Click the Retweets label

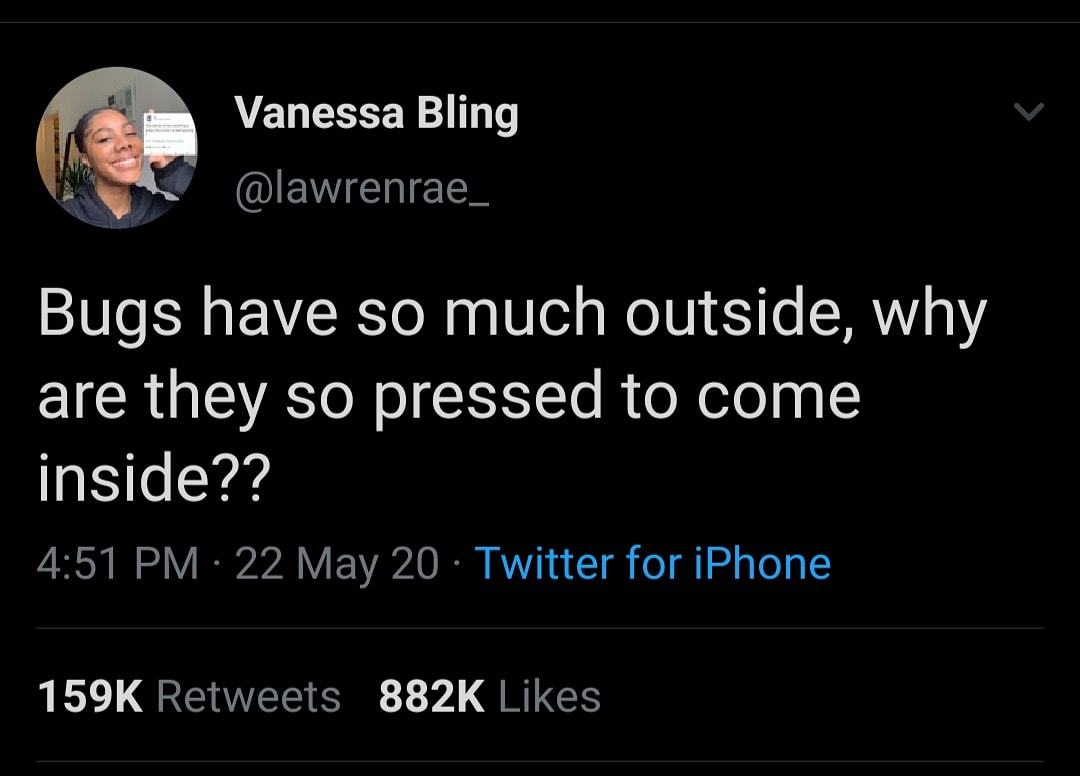[x=249, y=697]
